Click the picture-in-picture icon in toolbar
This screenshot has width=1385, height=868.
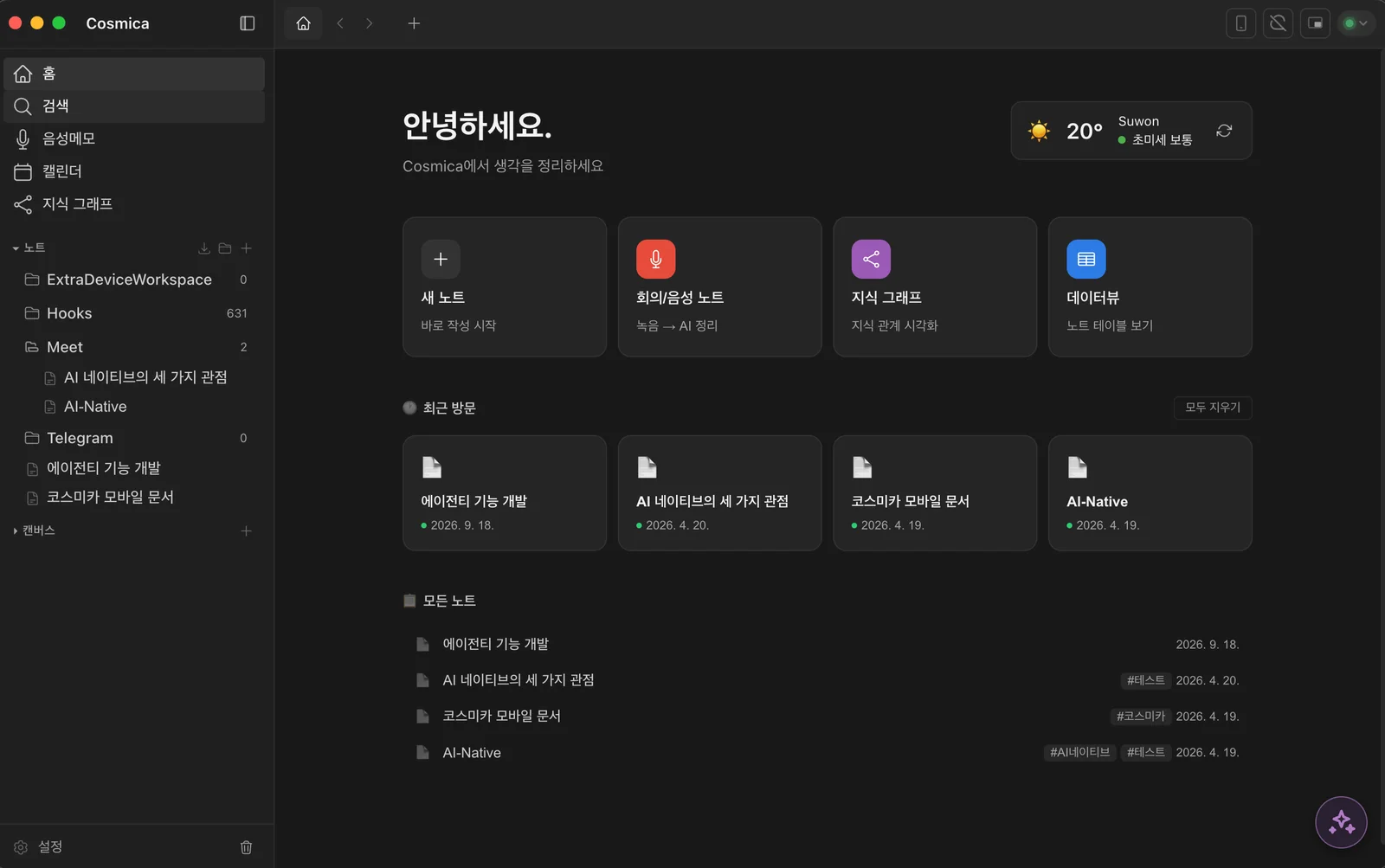(x=1315, y=23)
